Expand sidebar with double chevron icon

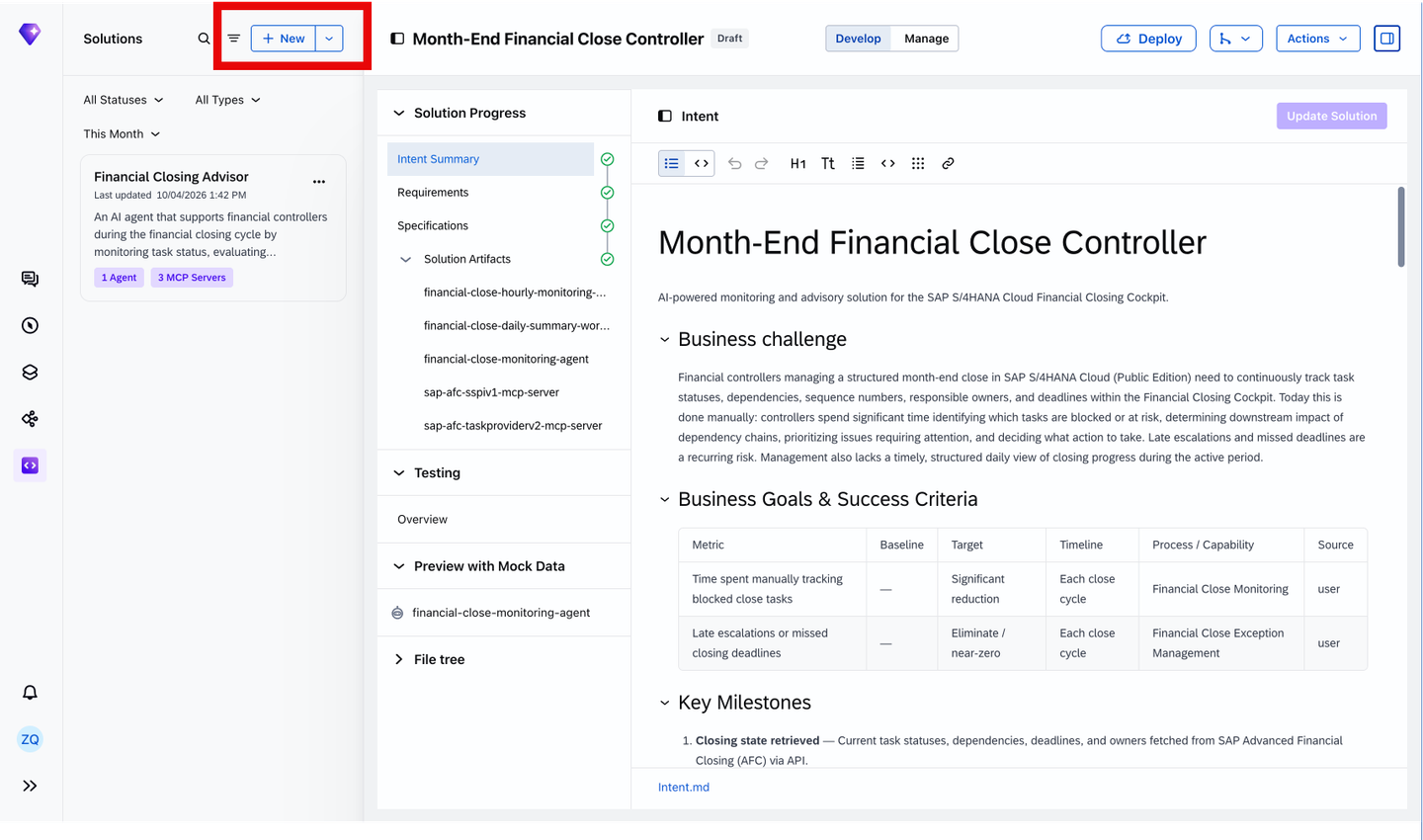tap(30, 786)
